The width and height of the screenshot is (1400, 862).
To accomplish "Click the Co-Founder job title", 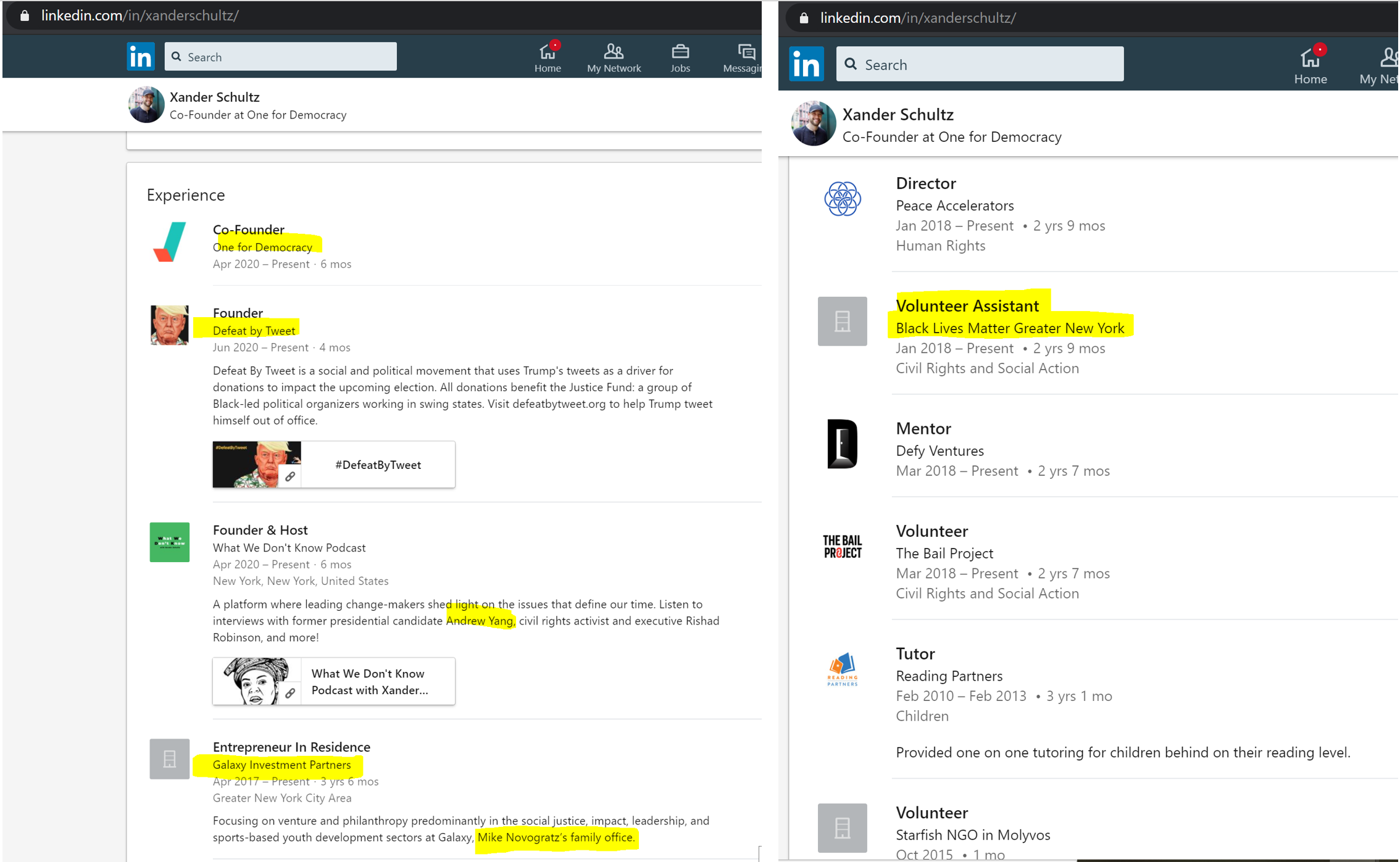I will [249, 230].
